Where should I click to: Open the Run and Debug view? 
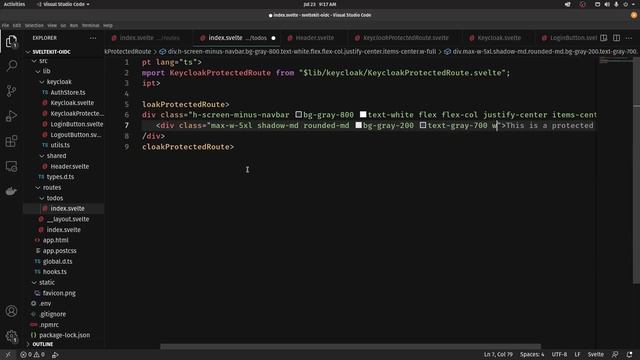point(11,116)
